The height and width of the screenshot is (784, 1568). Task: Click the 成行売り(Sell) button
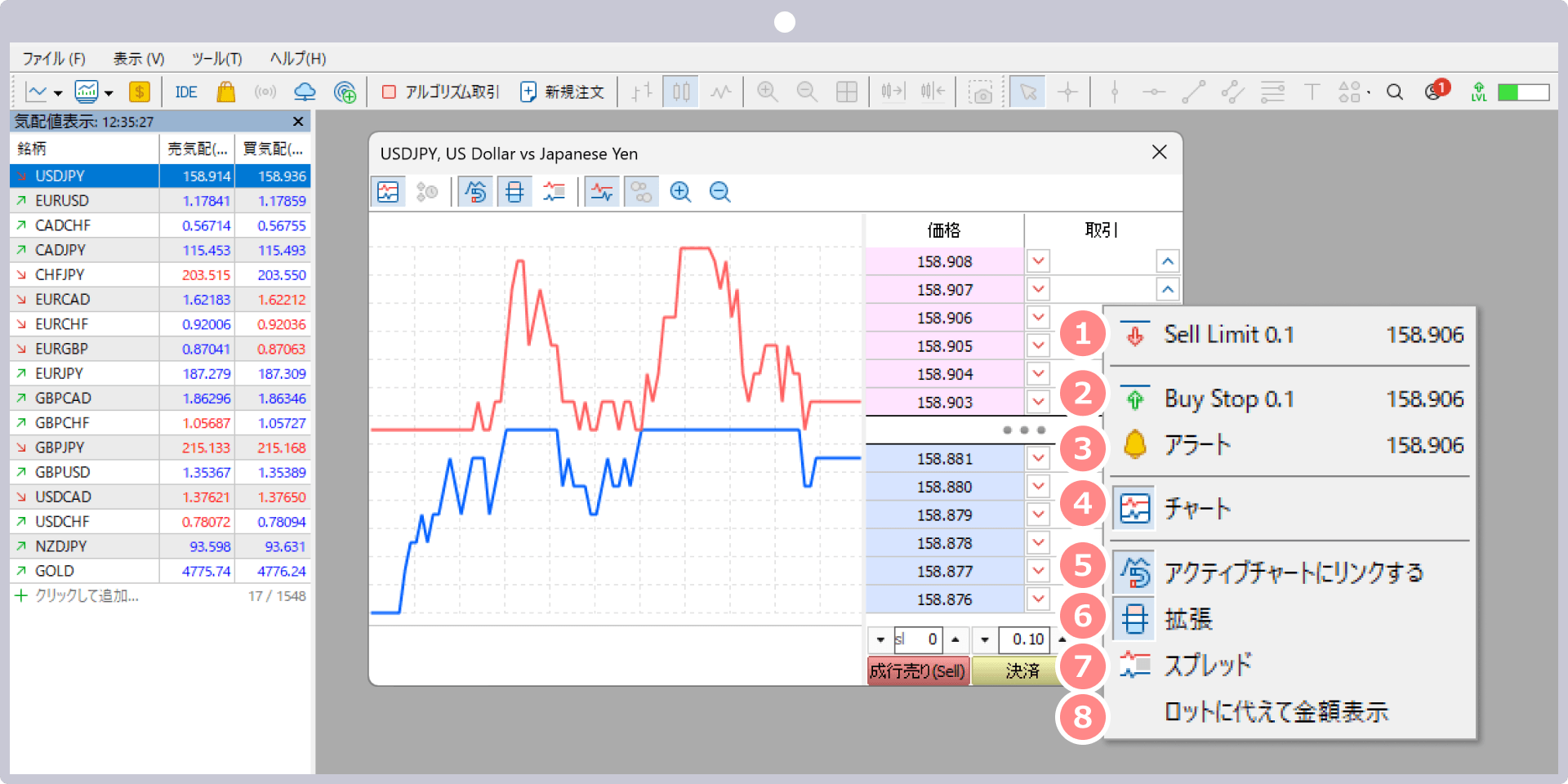[x=917, y=671]
